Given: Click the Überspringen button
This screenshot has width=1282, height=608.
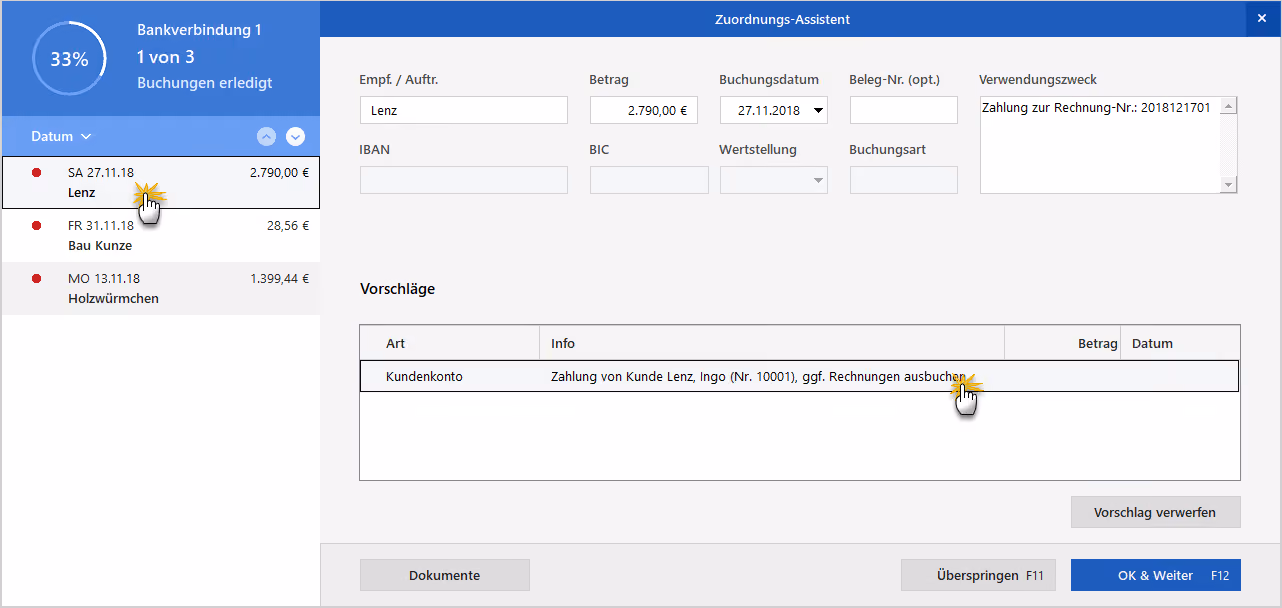Looking at the screenshot, I should coord(978,575).
